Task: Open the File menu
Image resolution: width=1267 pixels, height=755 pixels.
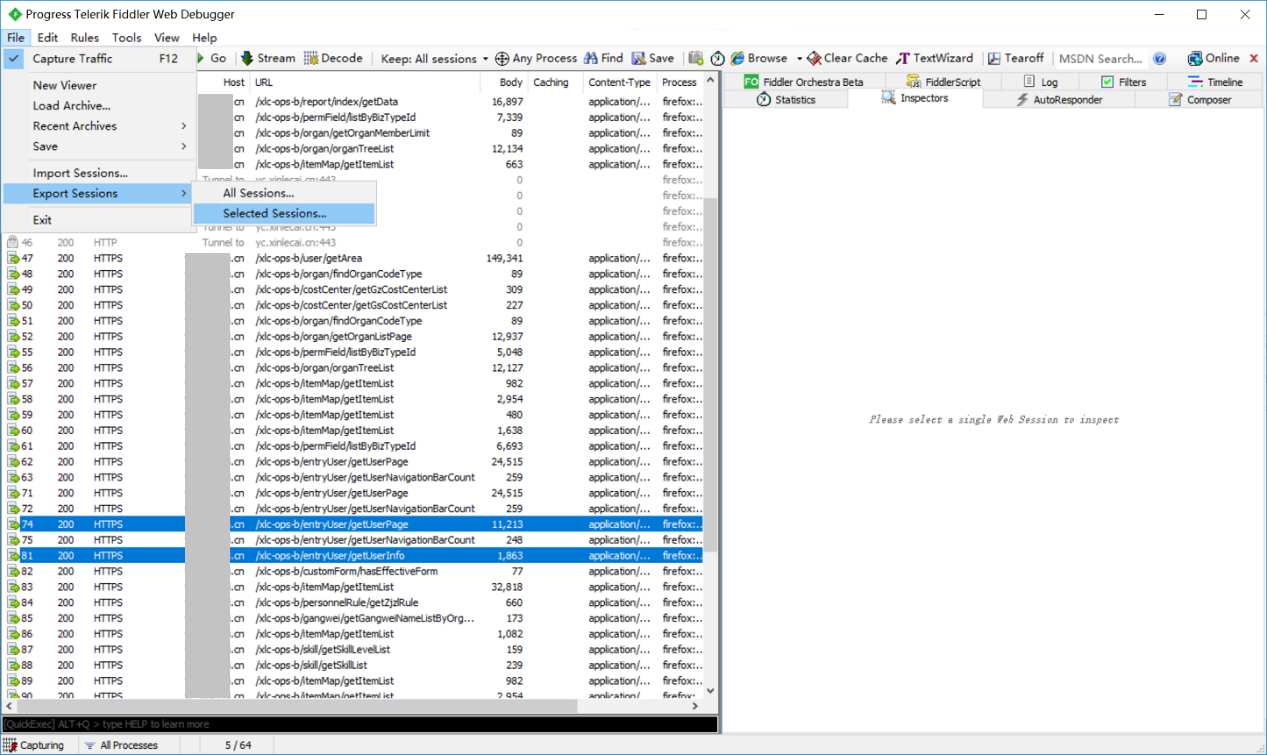Action: pos(15,38)
